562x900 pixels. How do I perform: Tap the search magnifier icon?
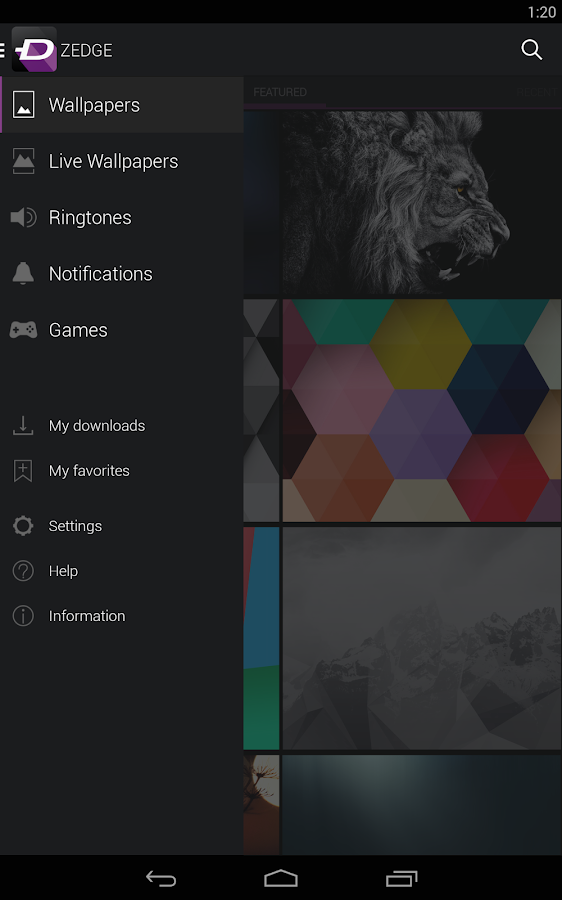tap(532, 50)
